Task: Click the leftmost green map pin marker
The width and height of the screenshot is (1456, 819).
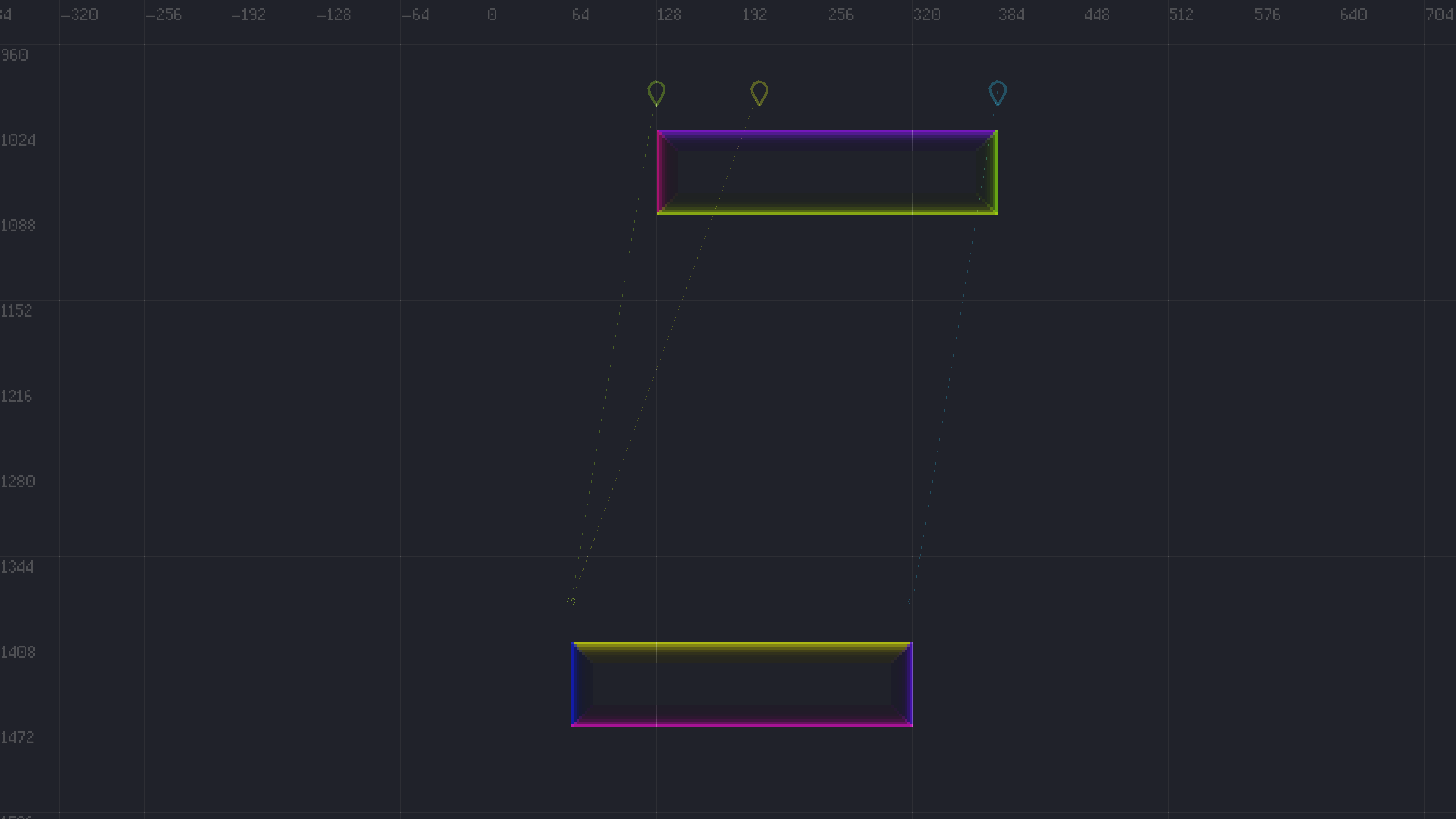Action: pos(656,92)
